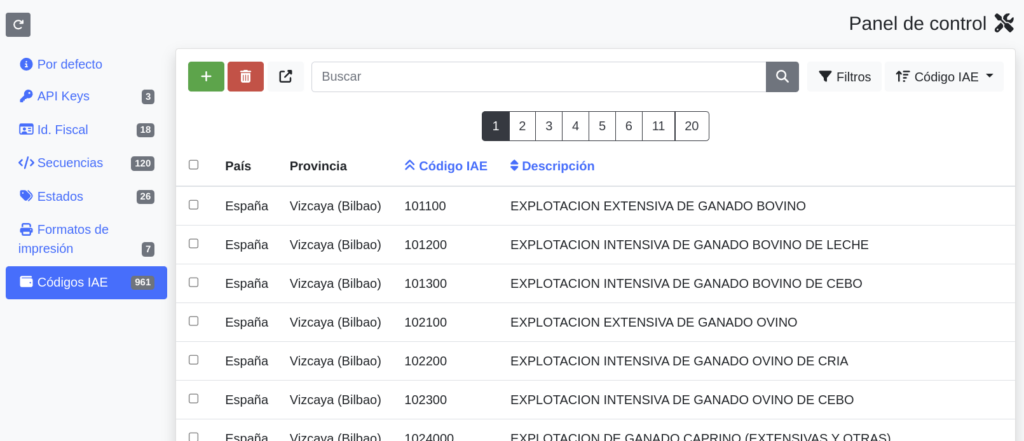Click the tools icon beside Panel de control
Image resolution: width=1024 pixels, height=441 pixels.
(x=1004, y=23)
